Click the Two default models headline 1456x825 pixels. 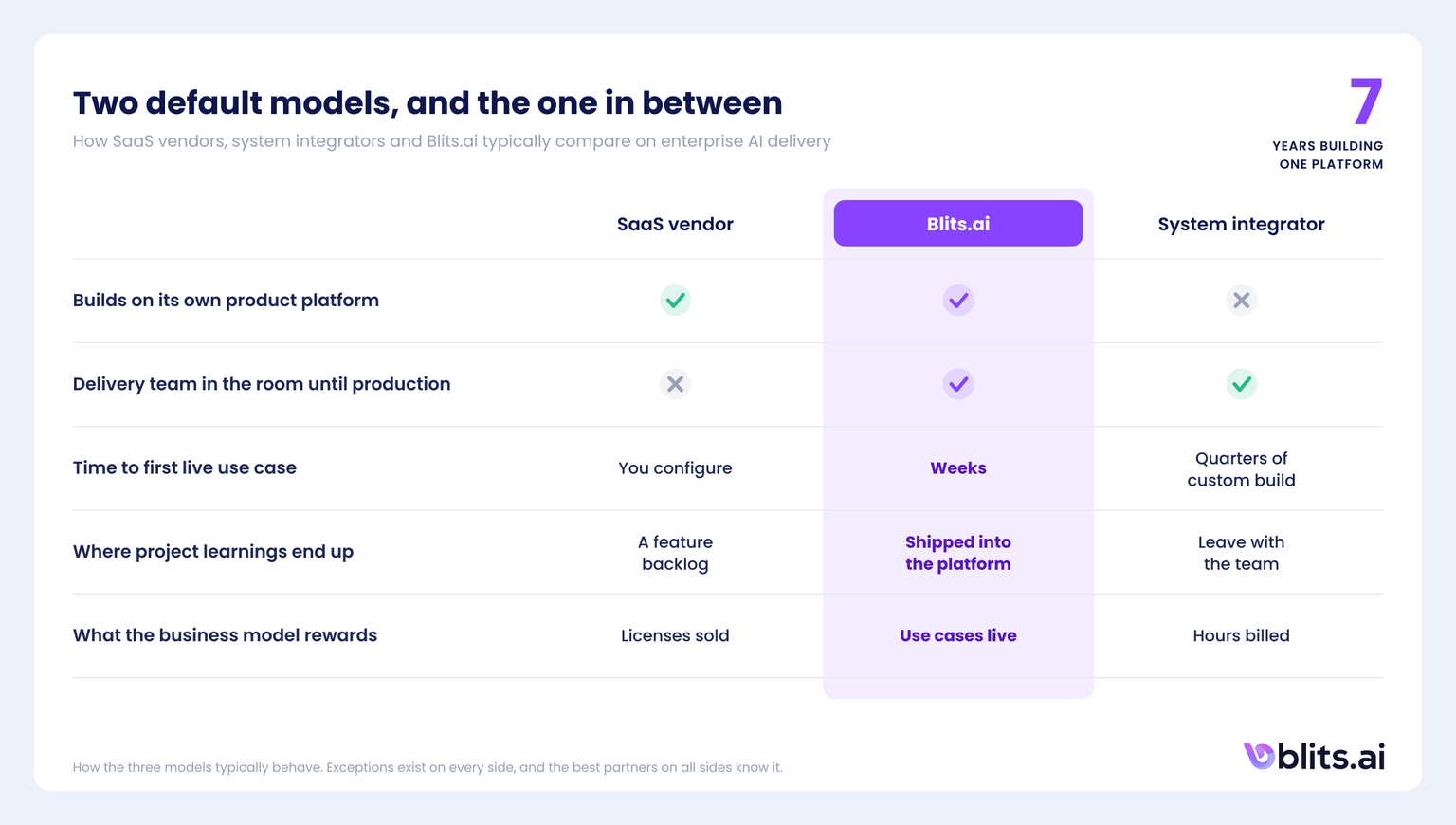[428, 103]
